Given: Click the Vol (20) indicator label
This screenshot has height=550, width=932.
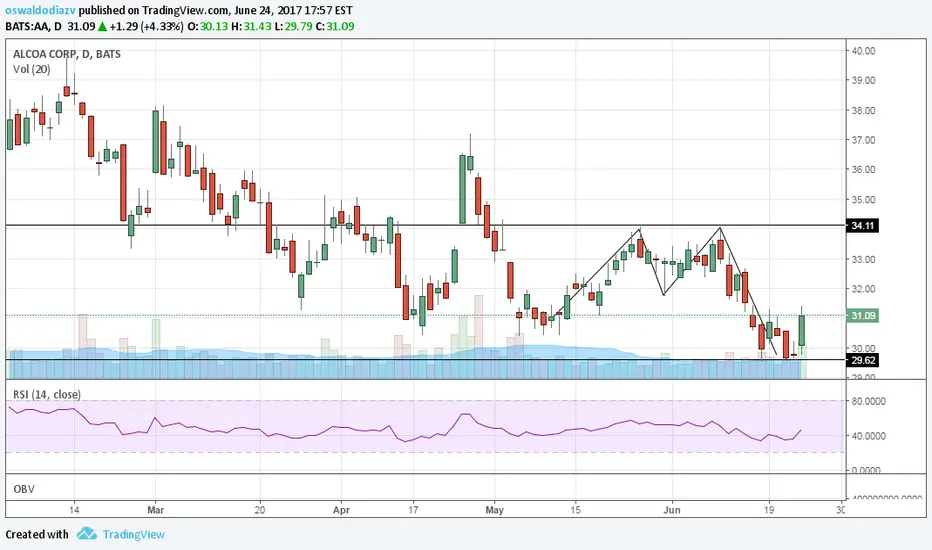Looking at the screenshot, I should [32, 70].
